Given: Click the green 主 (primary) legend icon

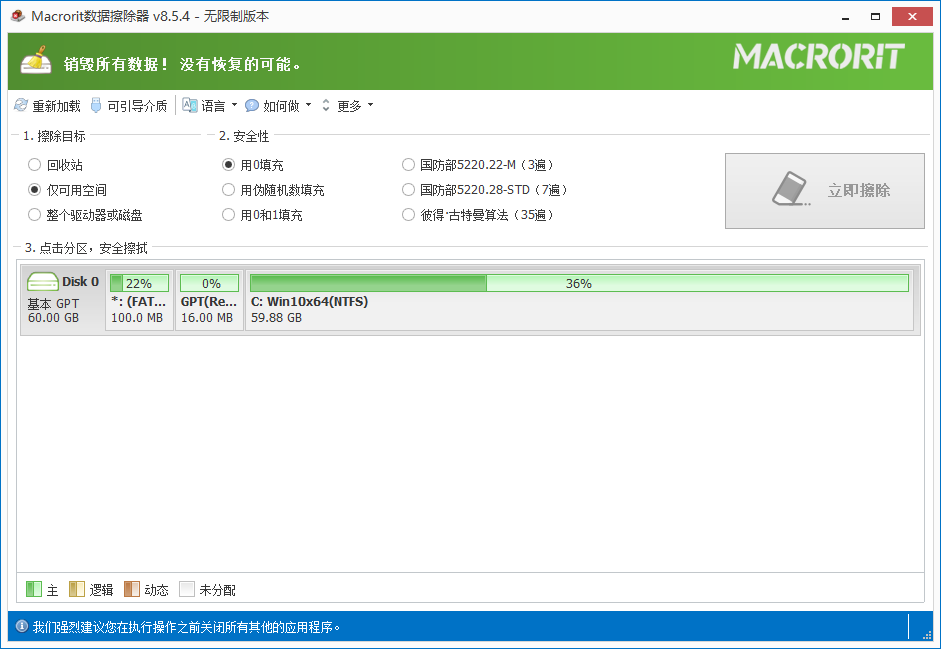Looking at the screenshot, I should click(x=34, y=589).
